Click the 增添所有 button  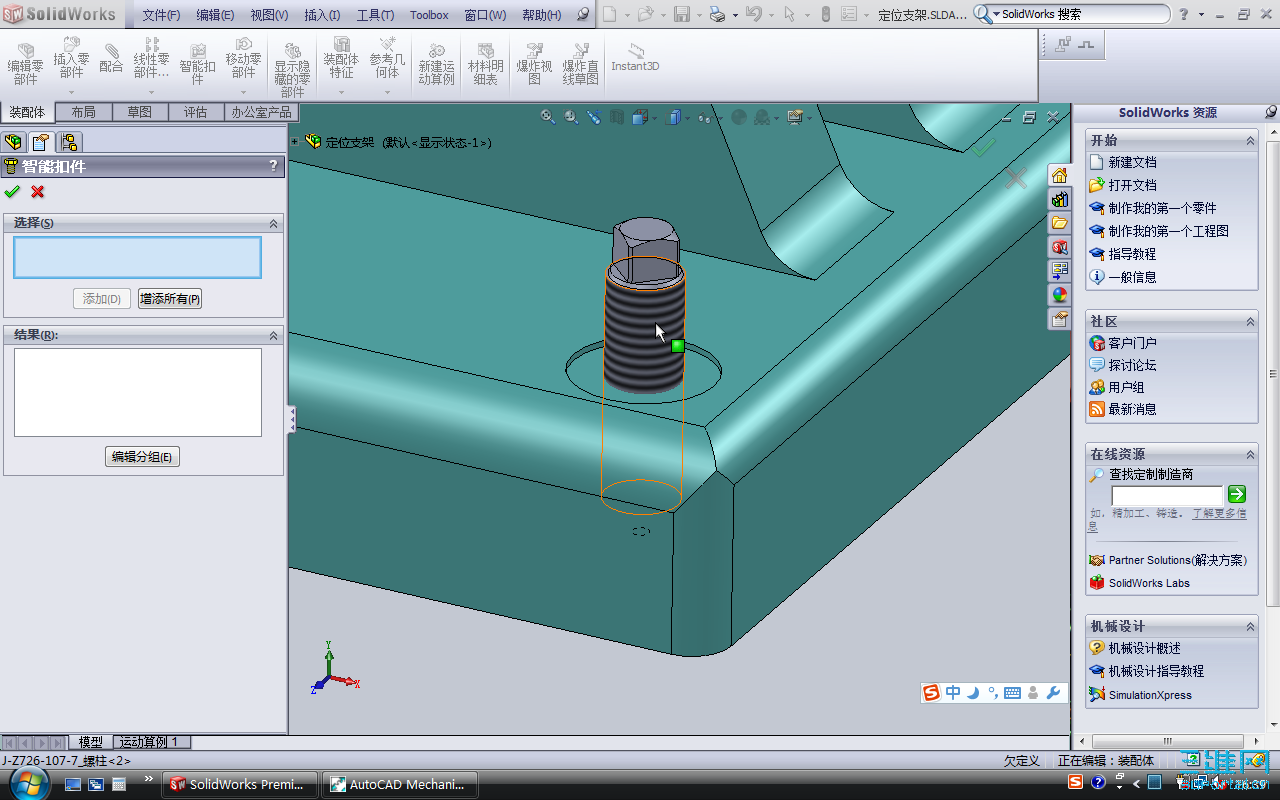click(x=170, y=299)
